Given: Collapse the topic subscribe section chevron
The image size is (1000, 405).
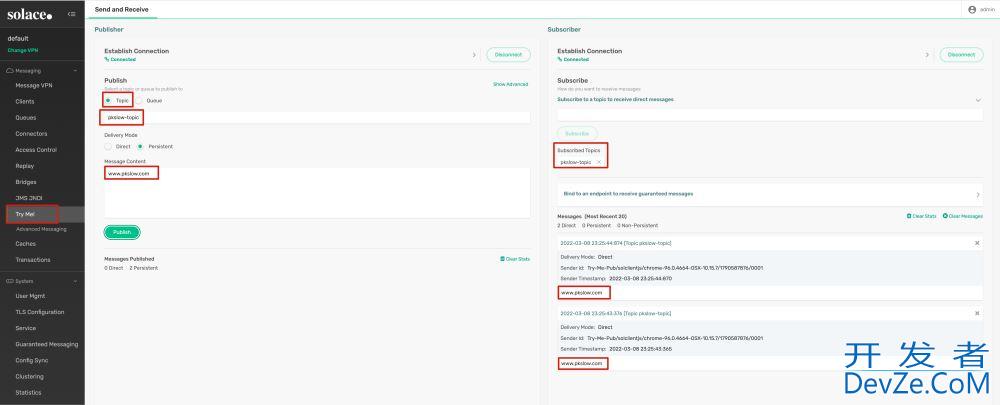Looking at the screenshot, I should pyautogui.click(x=978, y=100).
